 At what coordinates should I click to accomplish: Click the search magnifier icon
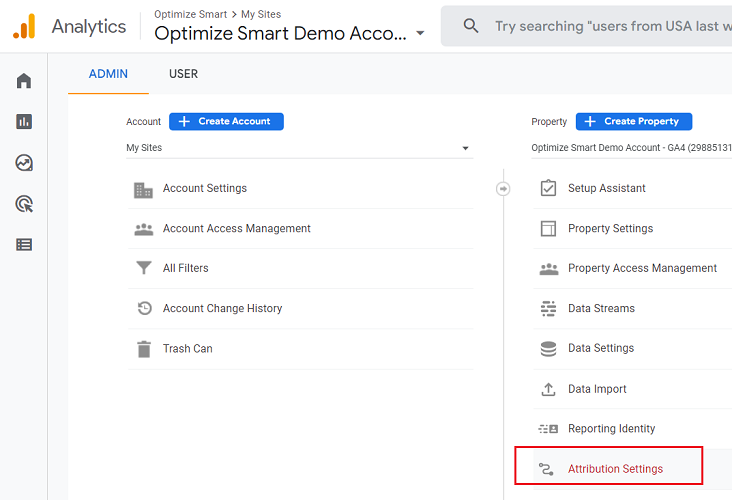(471, 26)
